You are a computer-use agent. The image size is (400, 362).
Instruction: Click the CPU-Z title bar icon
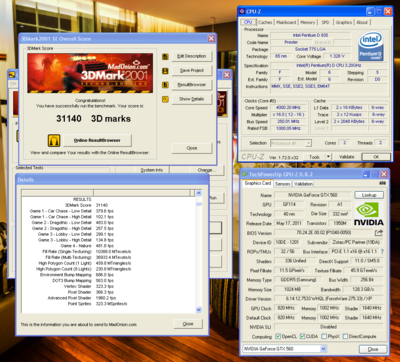pos(242,12)
